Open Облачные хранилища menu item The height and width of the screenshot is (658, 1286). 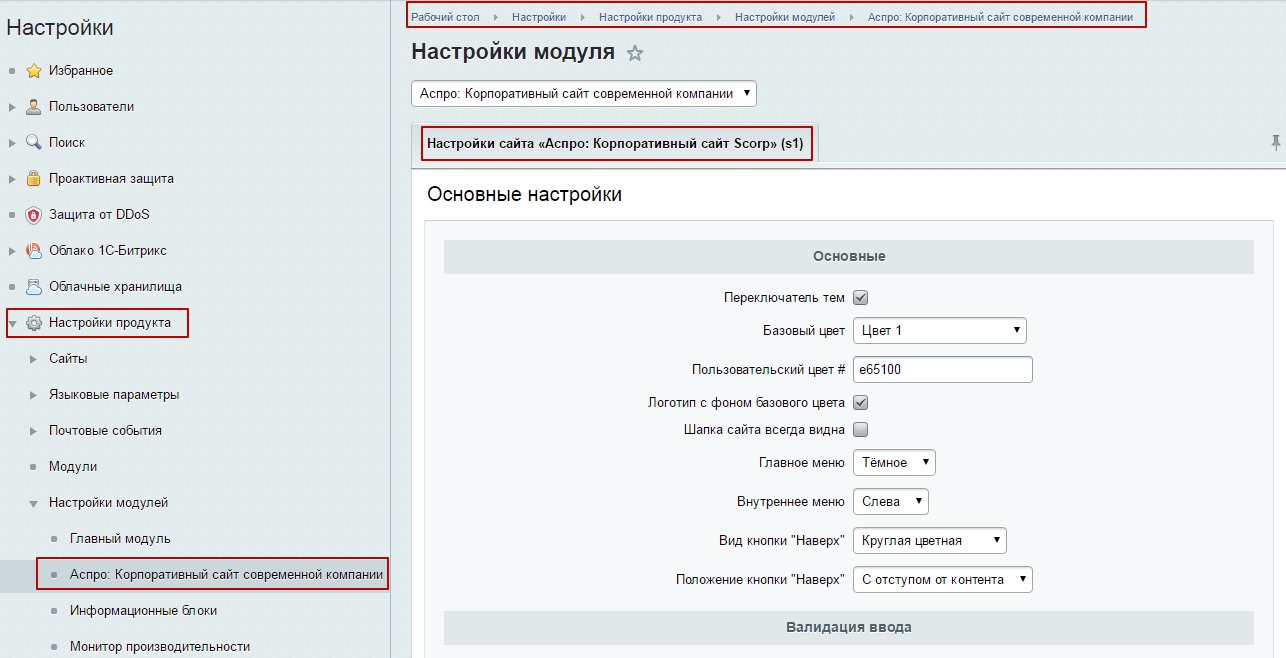click(x=115, y=287)
